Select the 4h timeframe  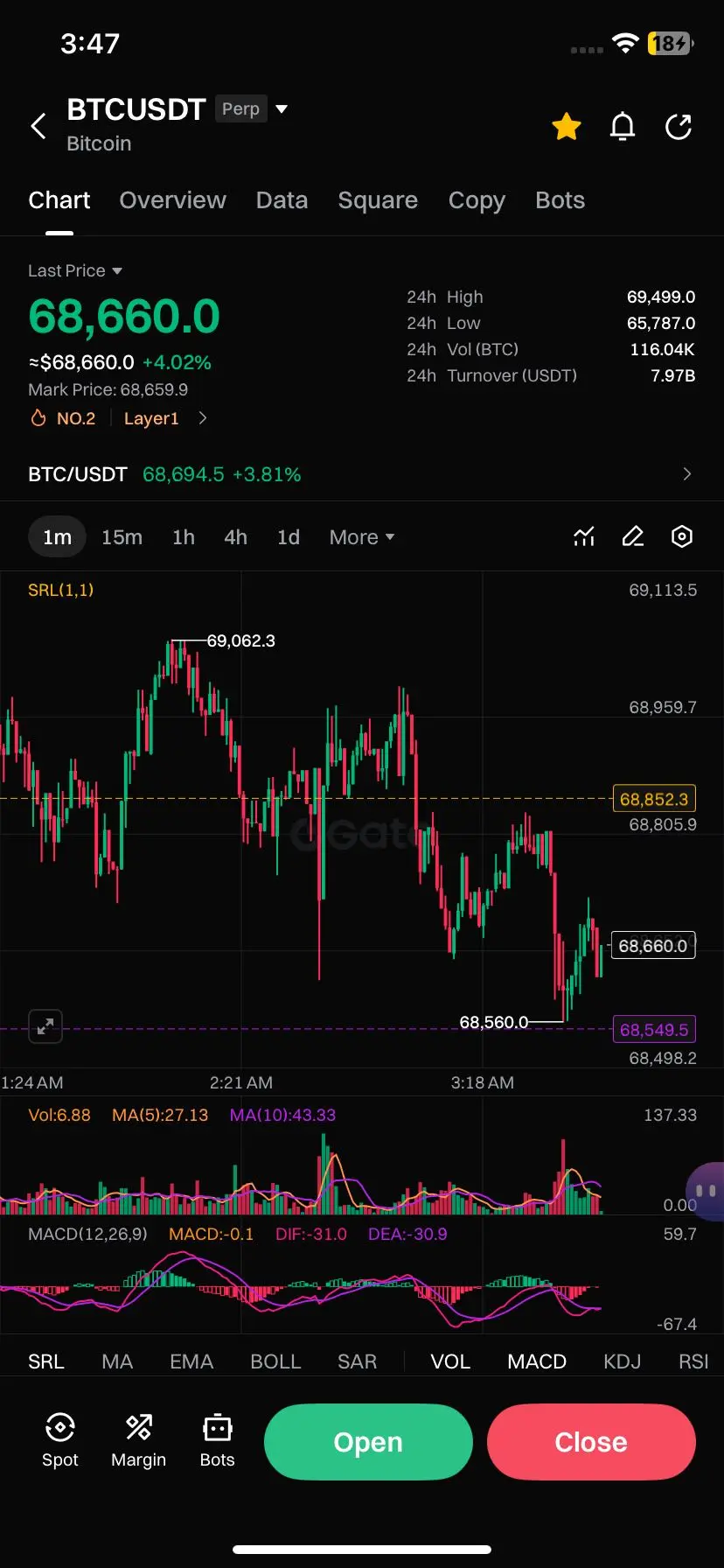235,537
